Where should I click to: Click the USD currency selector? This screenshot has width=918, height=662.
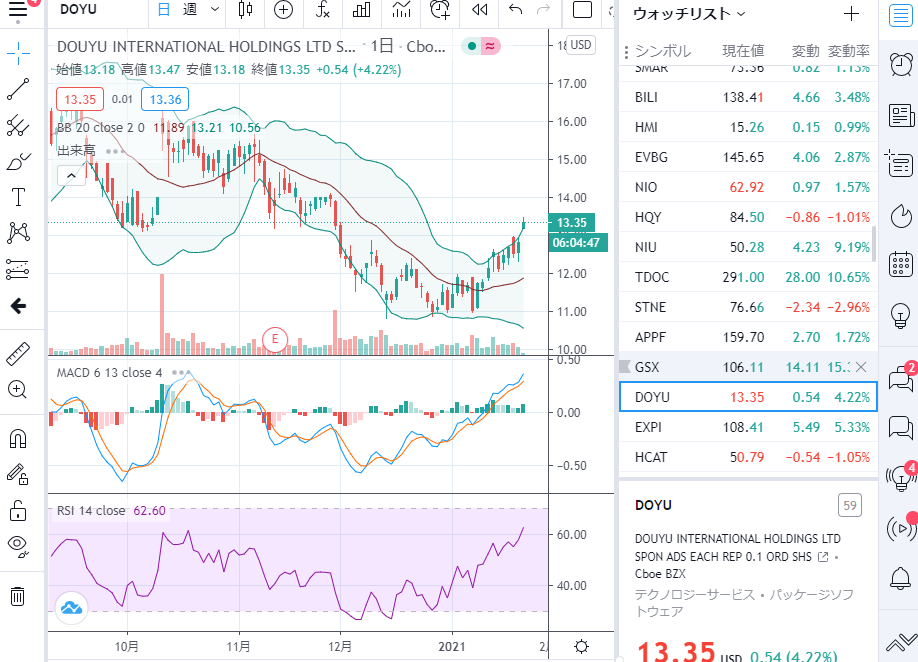(581, 45)
